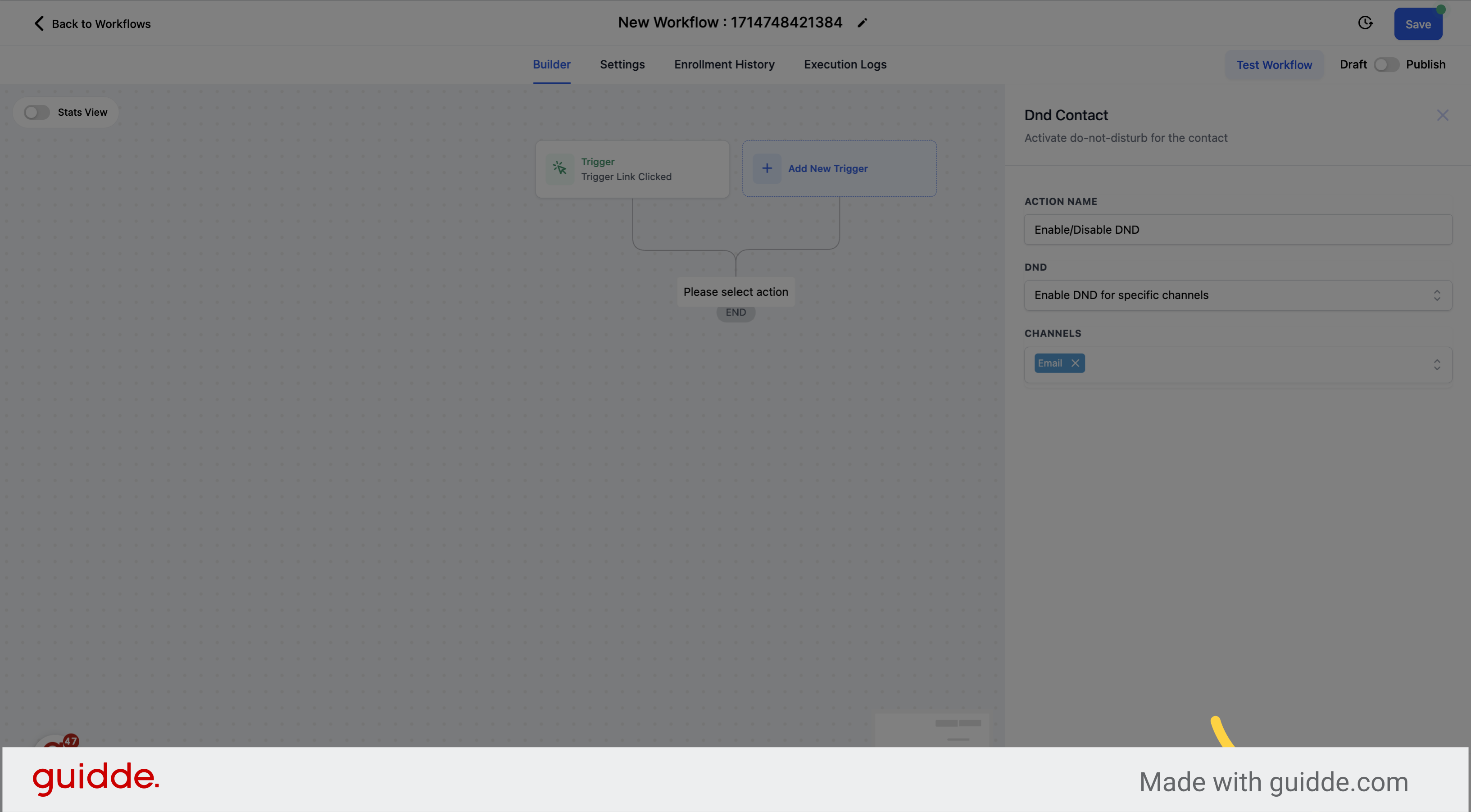This screenshot has width=1471, height=812.
Task: Switch to the Settings tab
Action: (x=622, y=64)
